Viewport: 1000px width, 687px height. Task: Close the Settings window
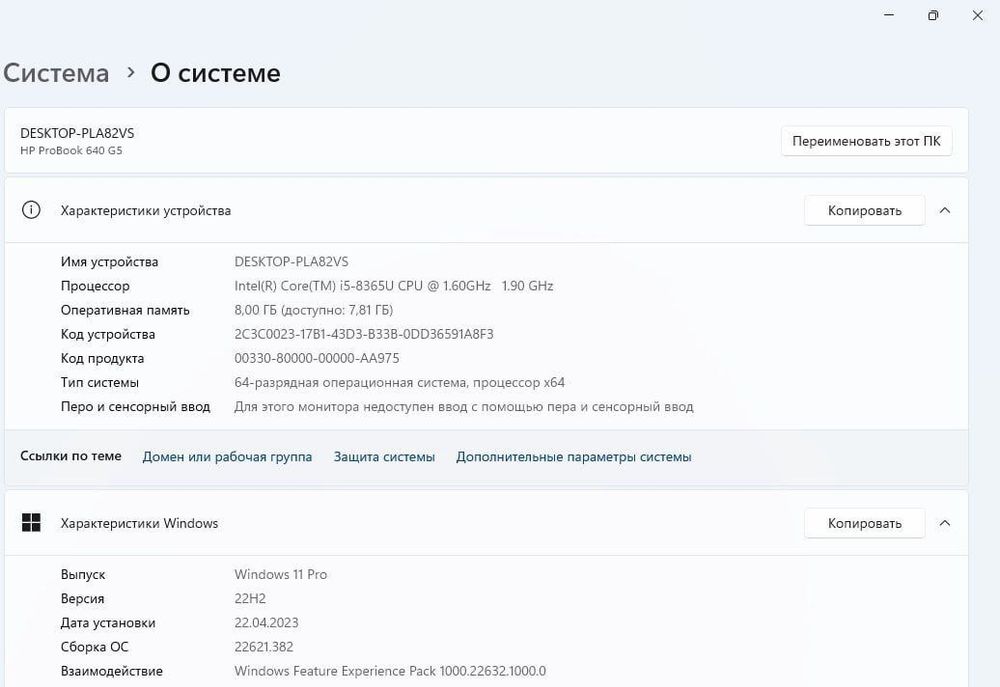click(977, 15)
